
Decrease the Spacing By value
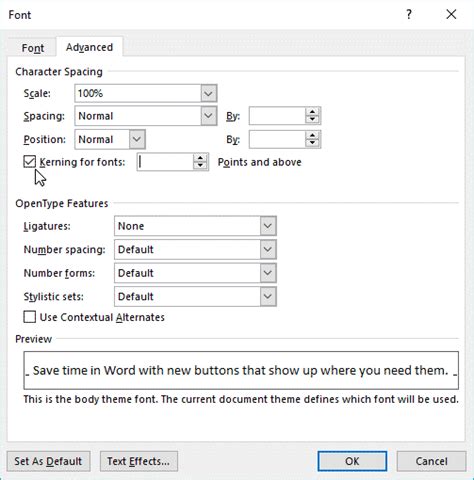[312, 120]
